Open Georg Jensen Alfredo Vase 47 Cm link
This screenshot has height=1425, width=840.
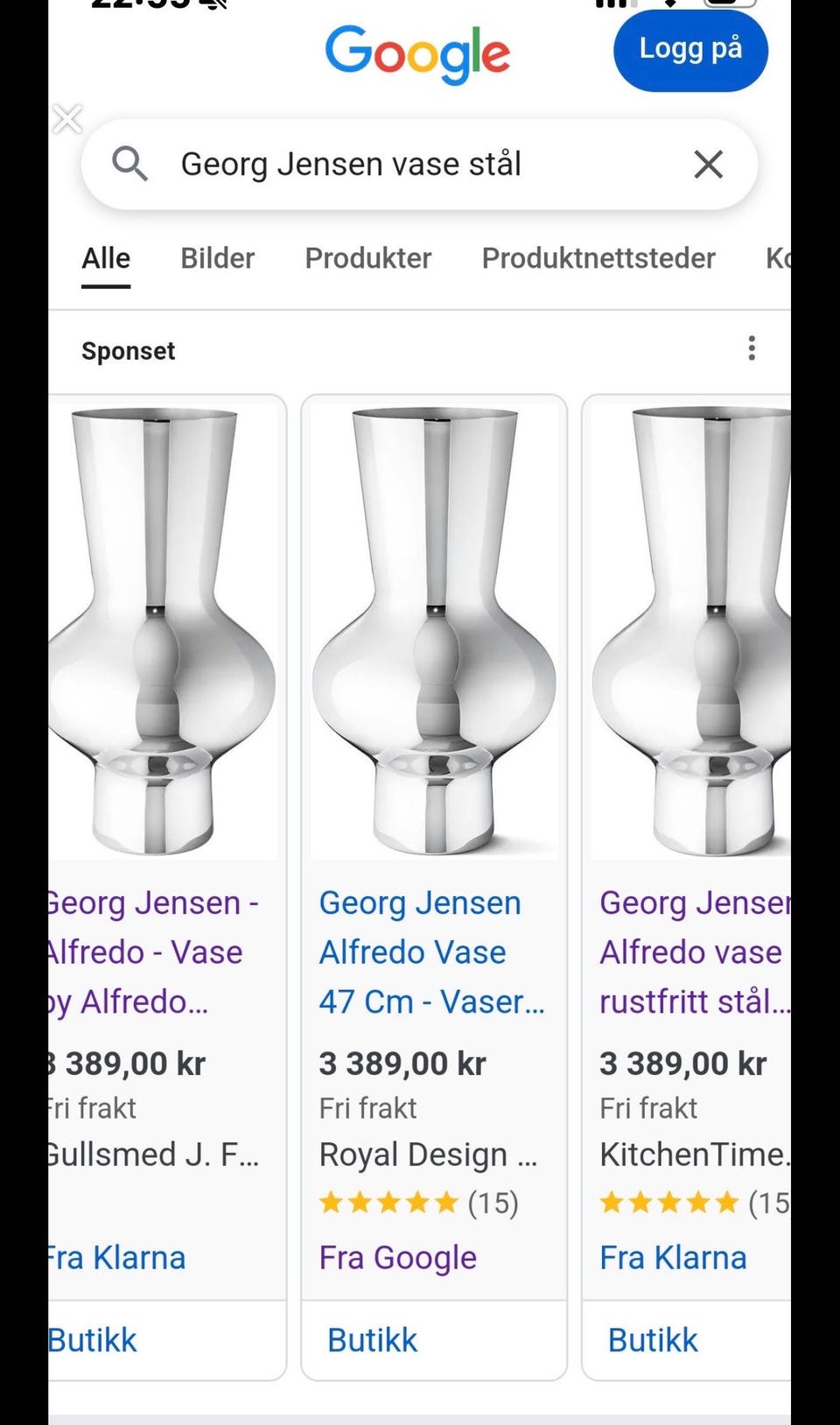tap(430, 952)
